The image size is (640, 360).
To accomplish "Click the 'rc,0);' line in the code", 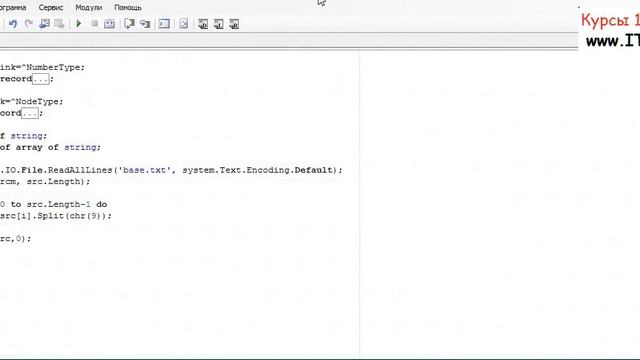I will click(15, 238).
